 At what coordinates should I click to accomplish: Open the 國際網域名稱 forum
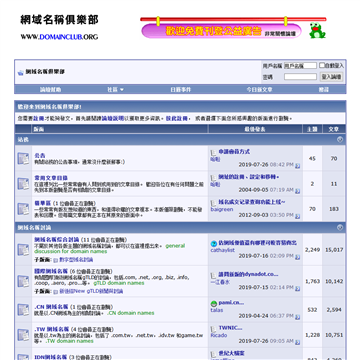click(51, 271)
